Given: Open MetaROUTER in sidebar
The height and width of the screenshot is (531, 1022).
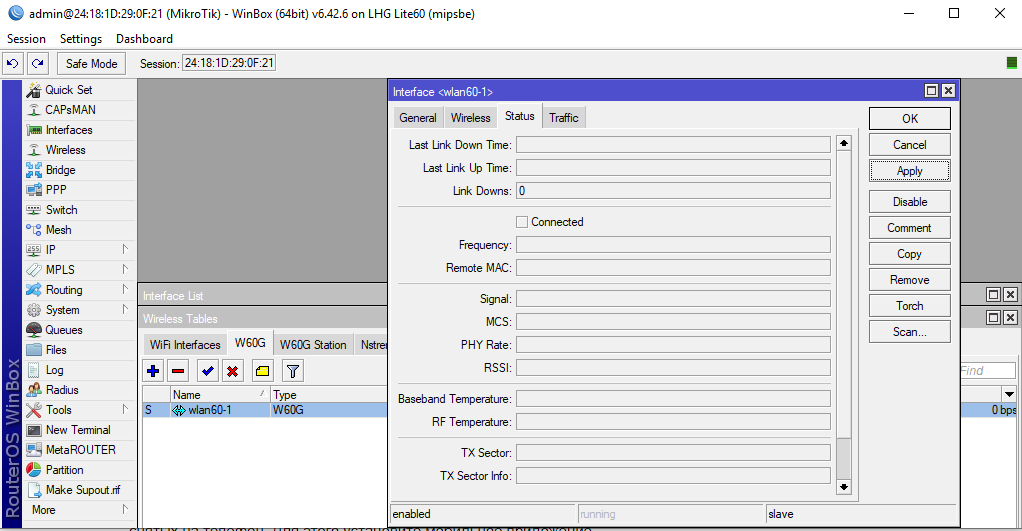Looking at the screenshot, I should point(80,450).
